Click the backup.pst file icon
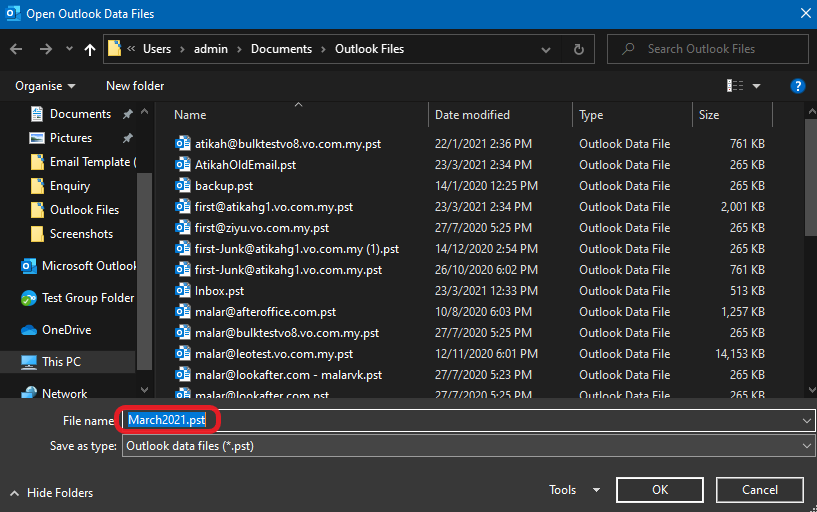The height and width of the screenshot is (512, 817). click(183, 186)
